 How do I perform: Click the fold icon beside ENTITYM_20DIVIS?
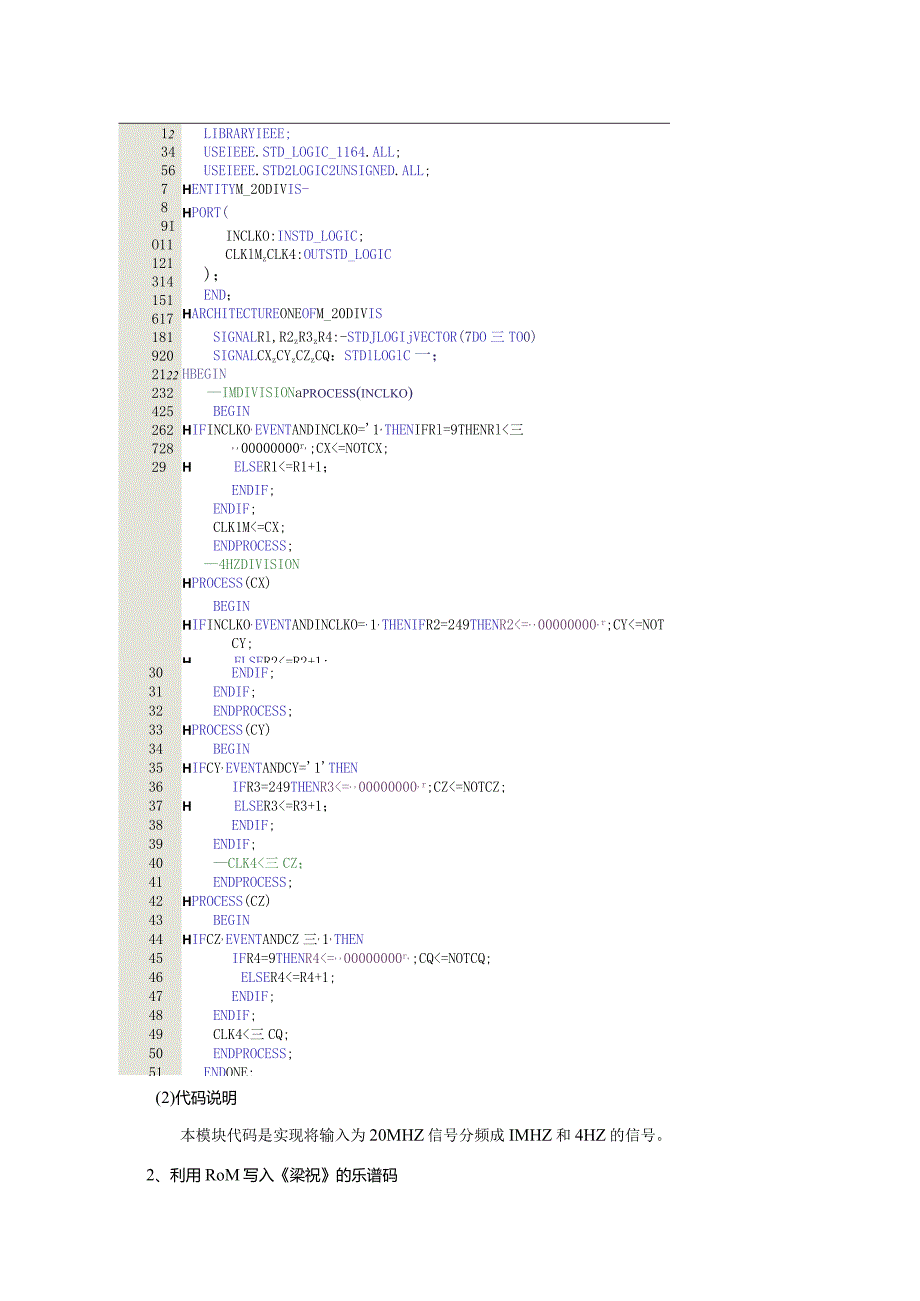point(184,189)
